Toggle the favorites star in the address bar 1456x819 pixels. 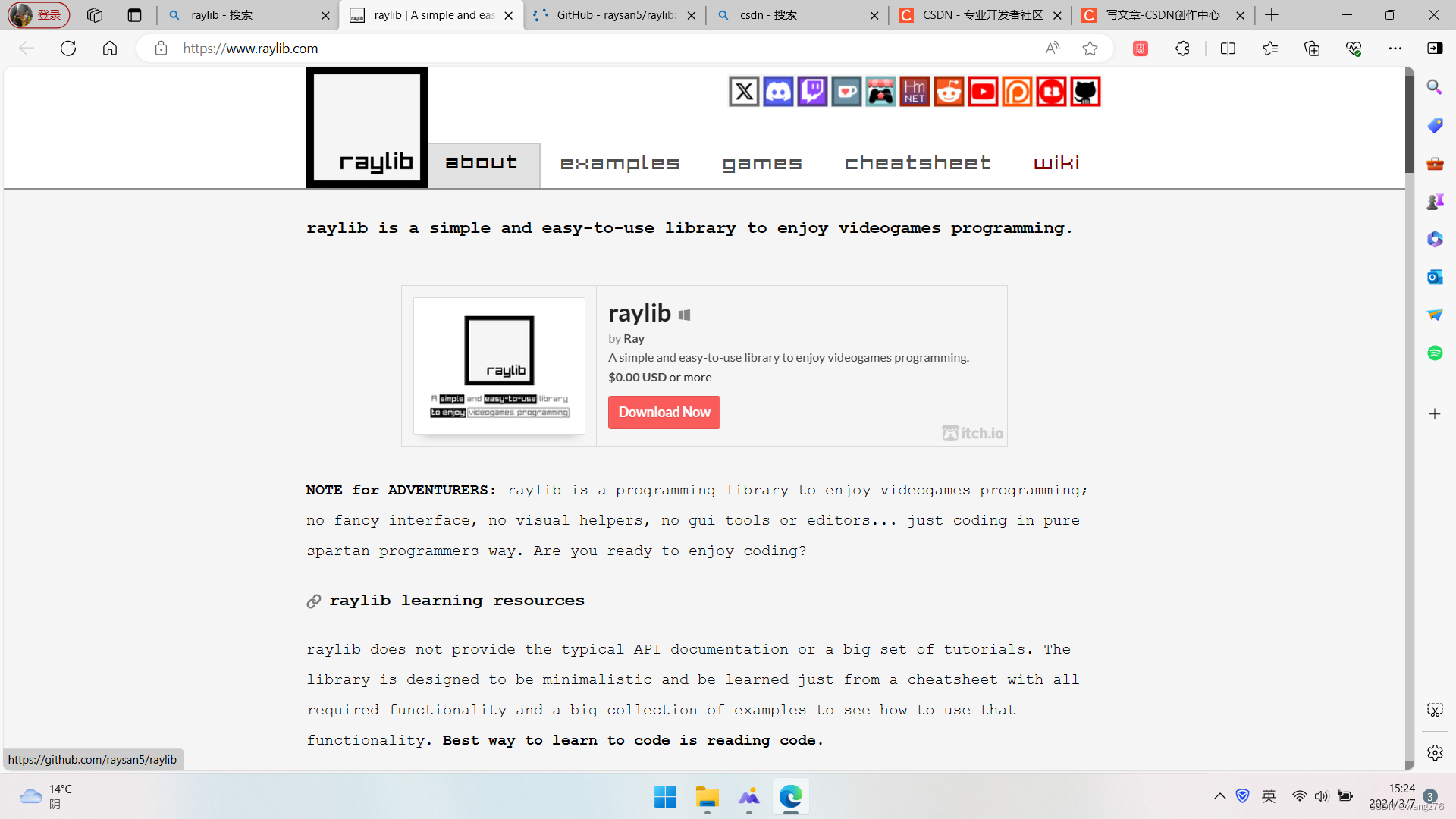tap(1090, 48)
